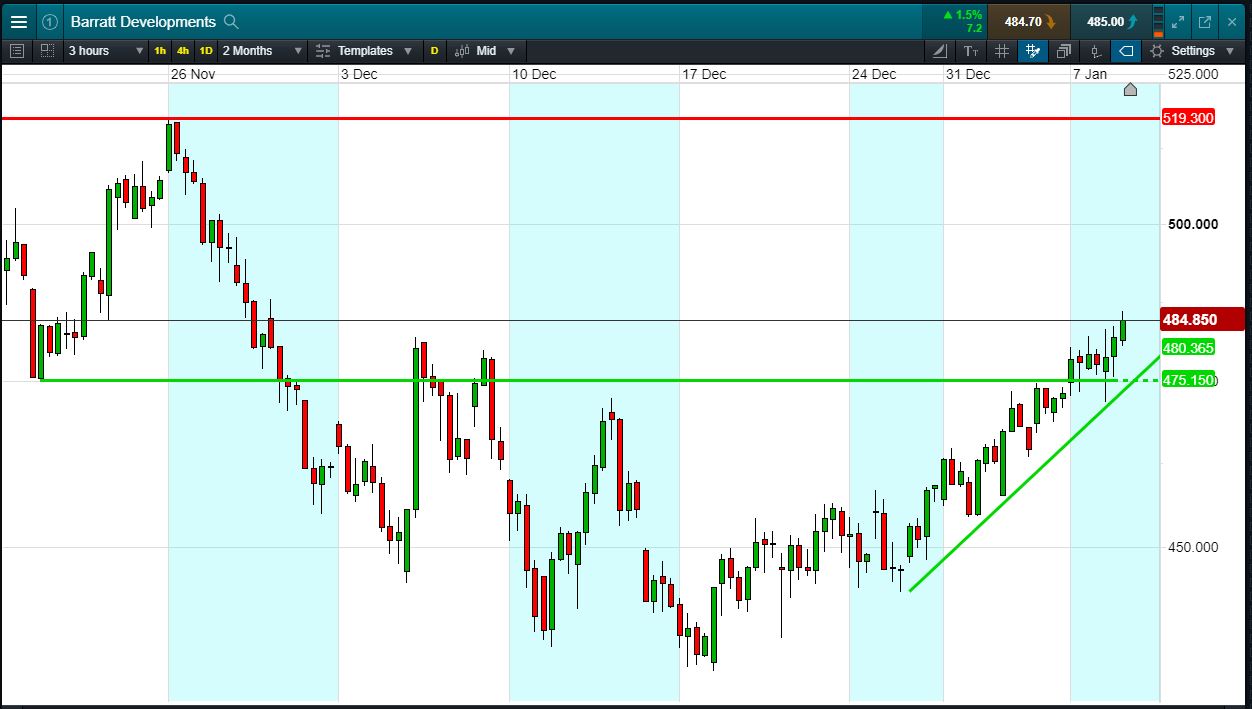Click the search magnifier beside Barratt Developments
This screenshot has width=1252, height=709.
231,21
